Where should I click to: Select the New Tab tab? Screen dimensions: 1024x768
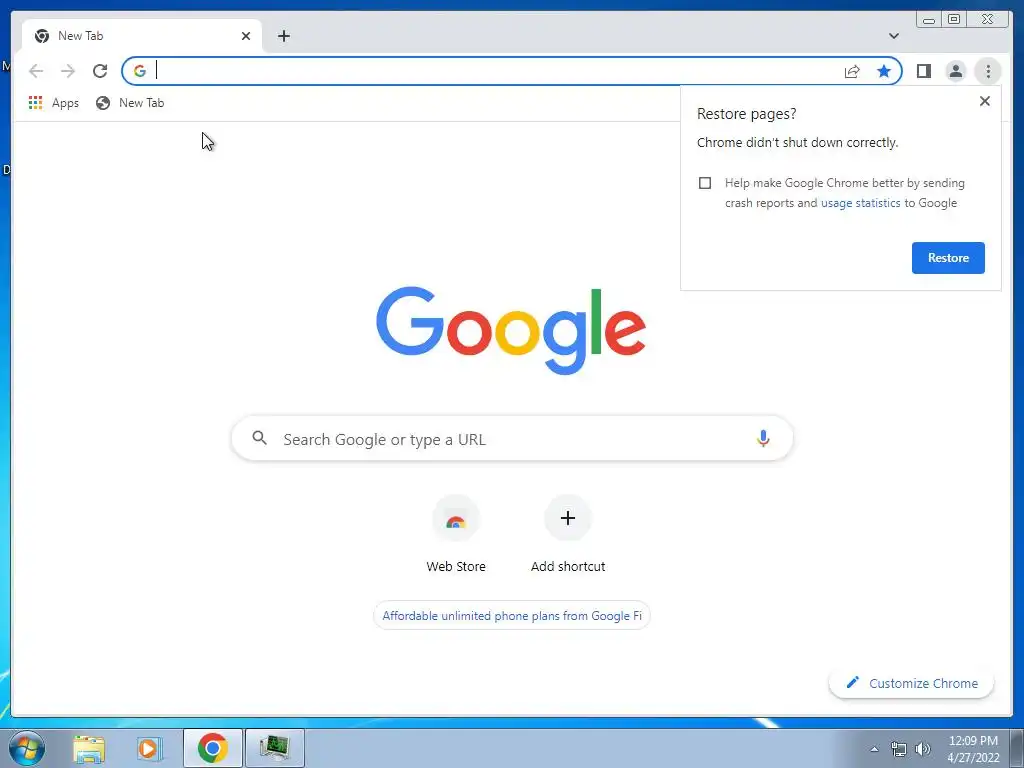142,36
